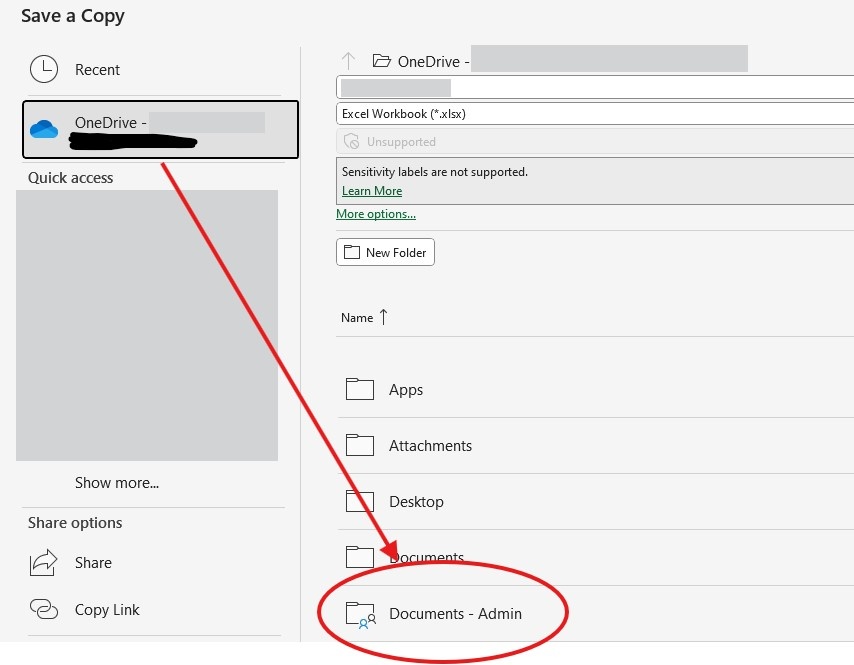Click the up arrow to navigate up
Screen dimensions: 854x665
[x=347, y=58]
